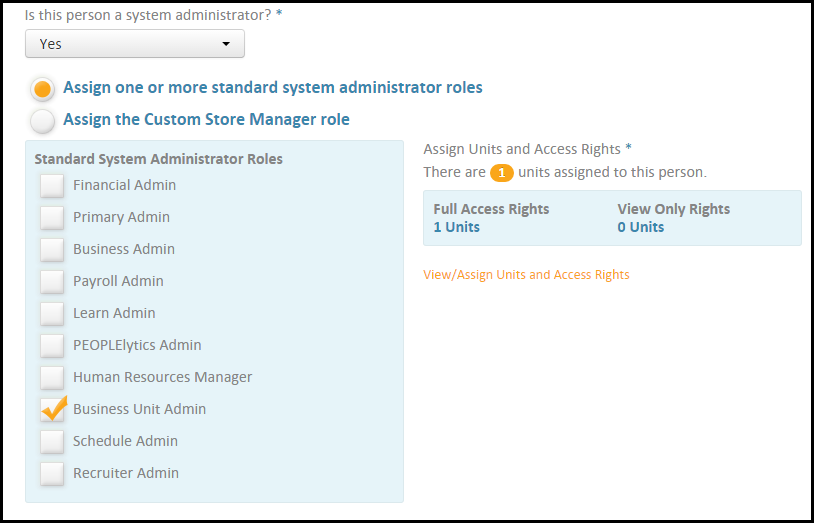Check the Learn Admin box
This screenshot has width=814, height=523.
pos(52,313)
